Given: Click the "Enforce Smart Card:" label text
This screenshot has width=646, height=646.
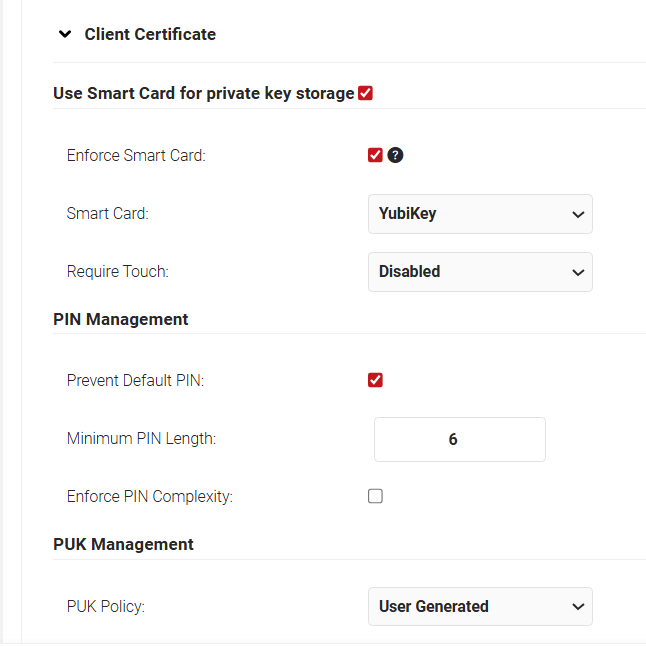Looking at the screenshot, I should 136,155.
